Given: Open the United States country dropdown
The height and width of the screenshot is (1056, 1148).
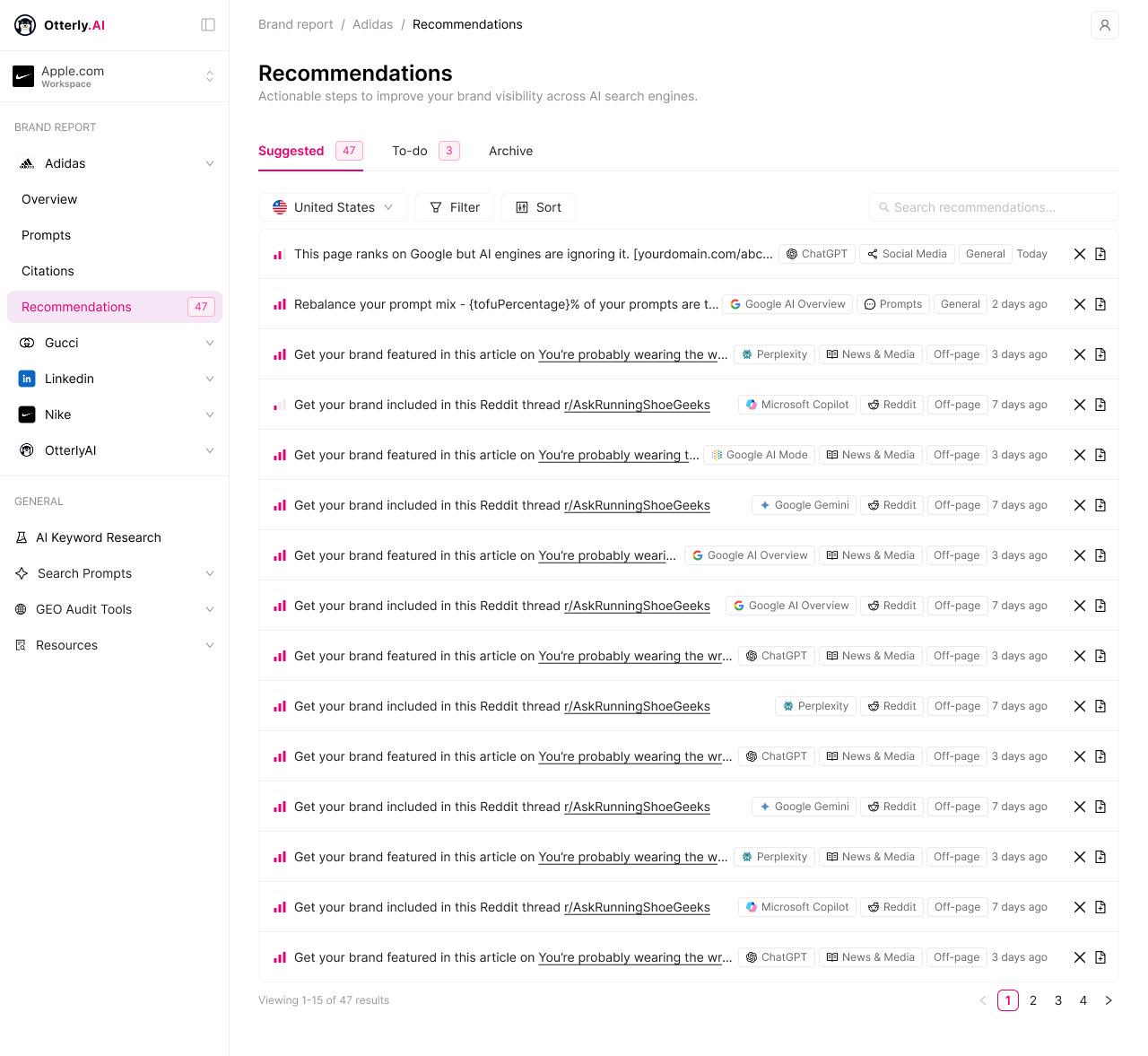Looking at the screenshot, I should tap(333, 207).
